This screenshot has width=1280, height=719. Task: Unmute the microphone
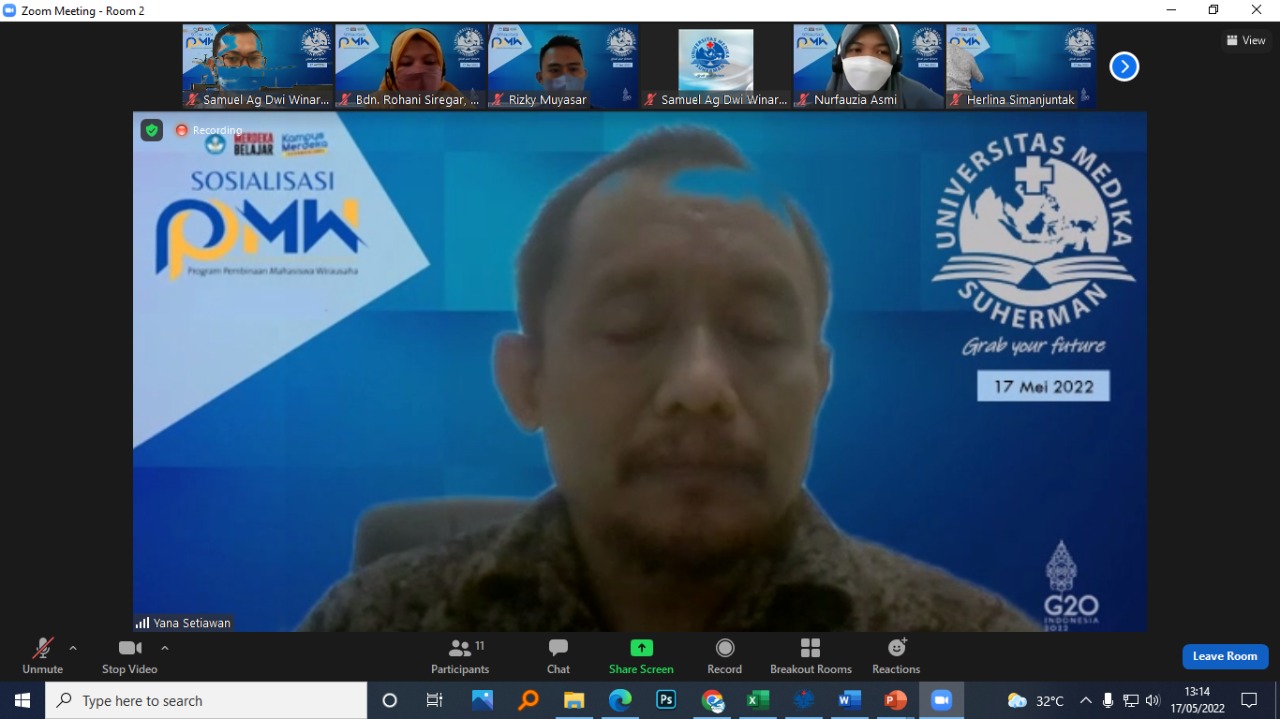42,656
